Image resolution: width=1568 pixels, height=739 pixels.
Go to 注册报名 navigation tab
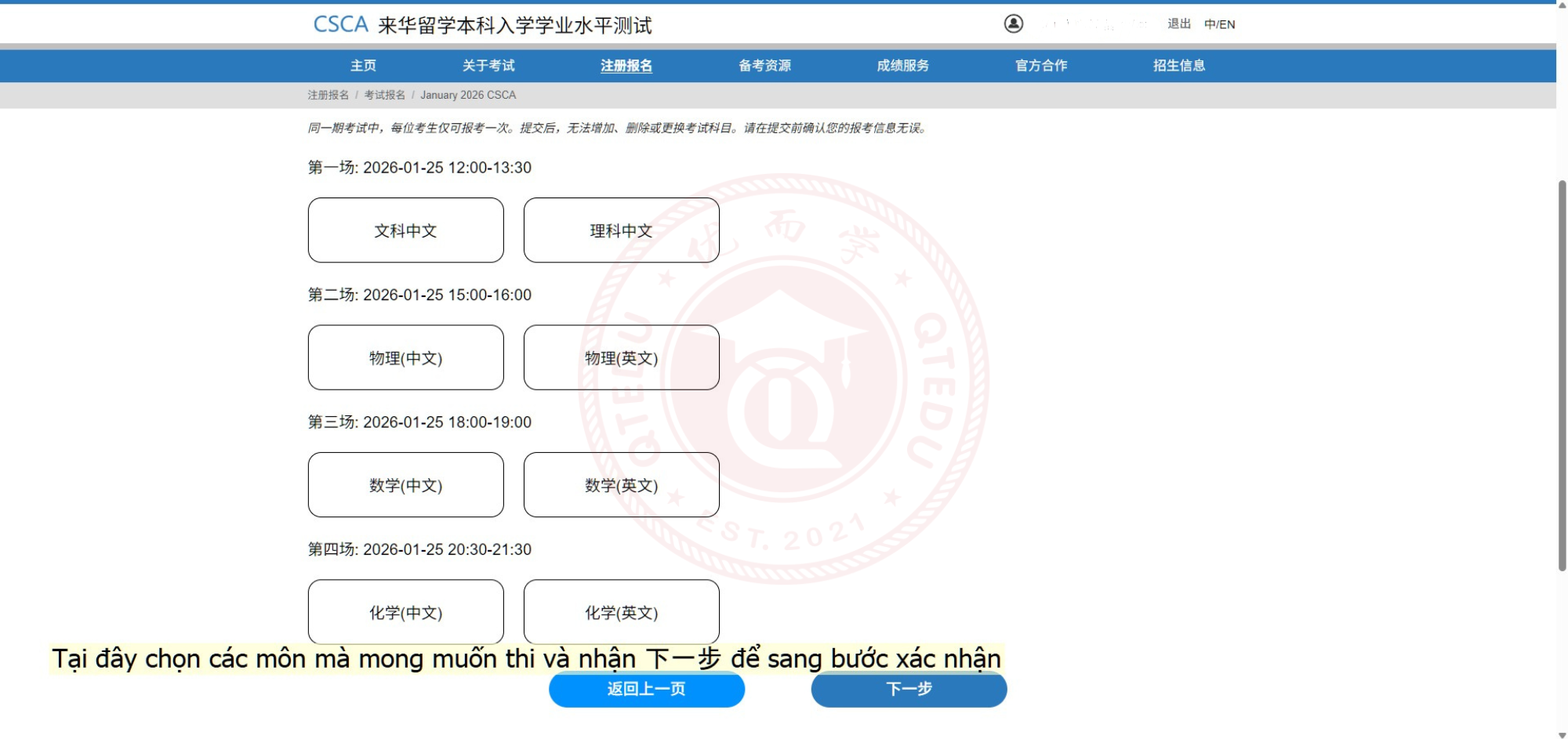click(626, 66)
